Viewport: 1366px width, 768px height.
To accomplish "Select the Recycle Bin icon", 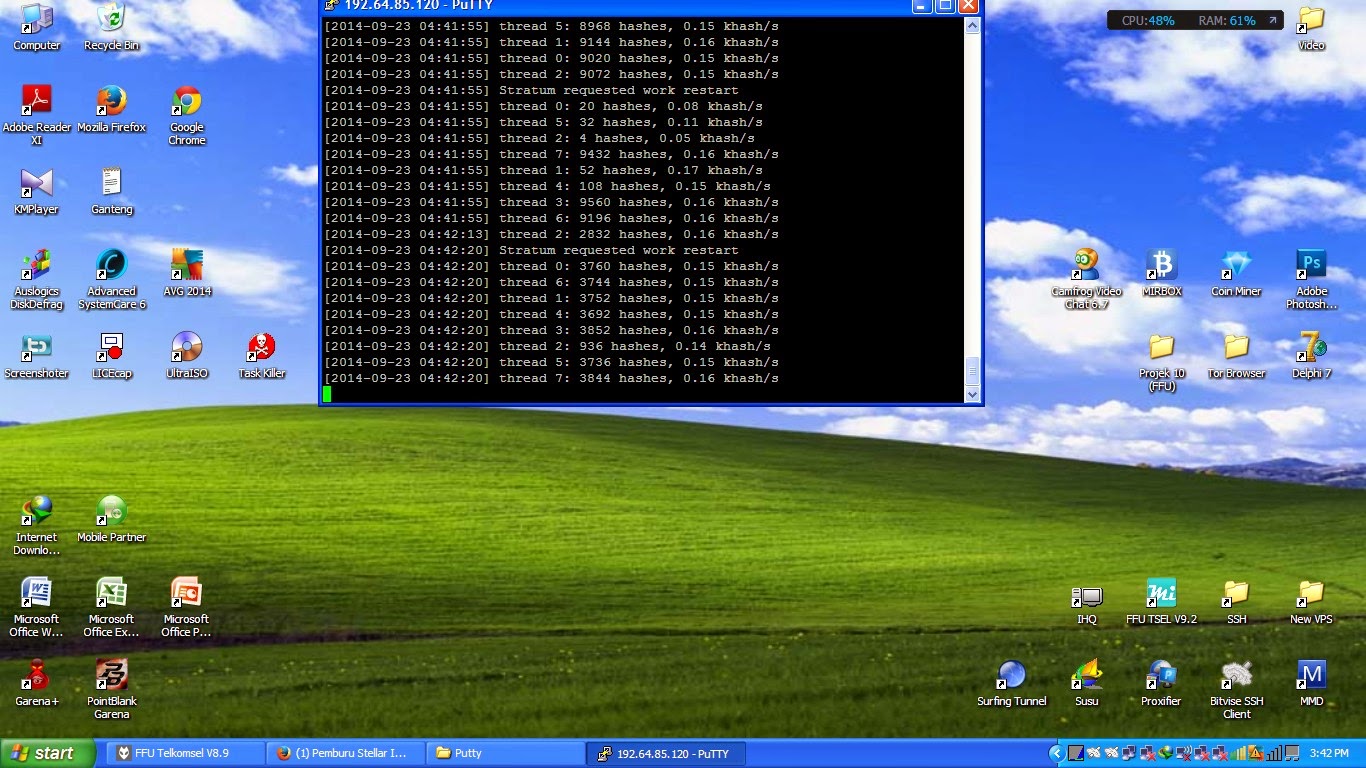I will coord(111,27).
